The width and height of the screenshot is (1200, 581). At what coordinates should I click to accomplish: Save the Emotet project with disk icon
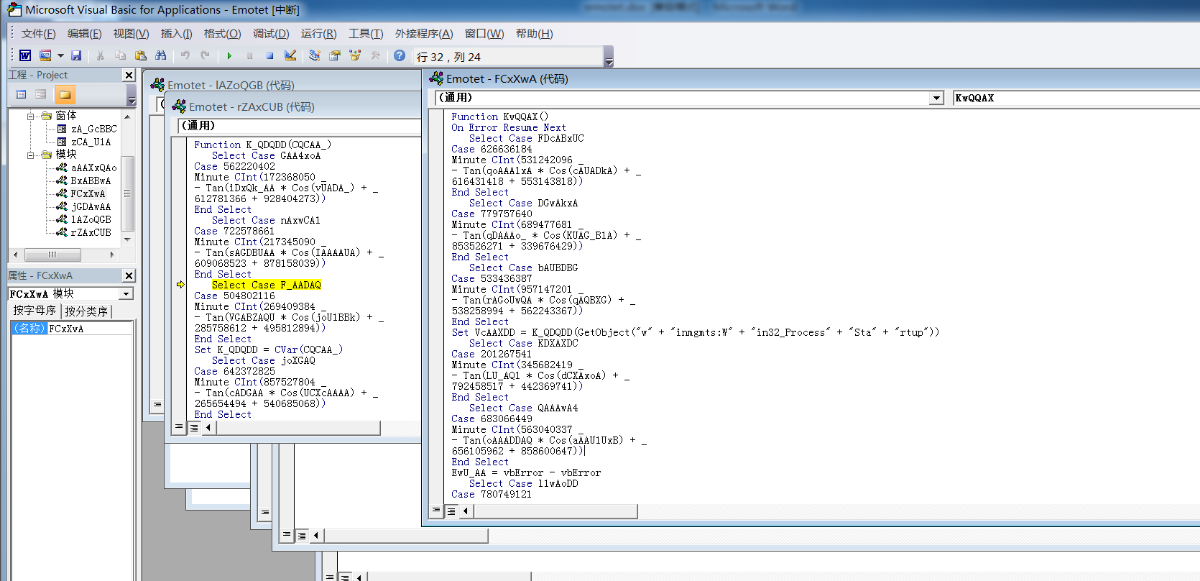77,56
